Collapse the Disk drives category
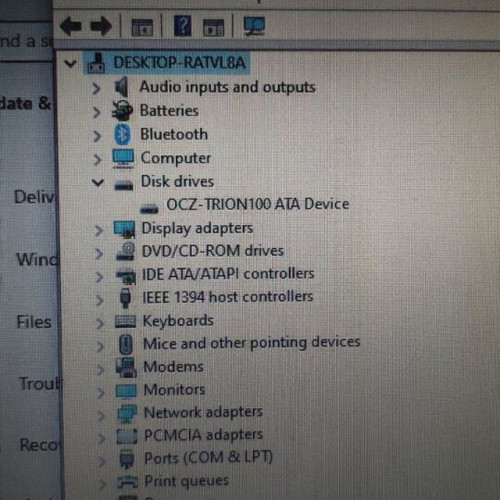The width and height of the screenshot is (500, 500). (98, 182)
